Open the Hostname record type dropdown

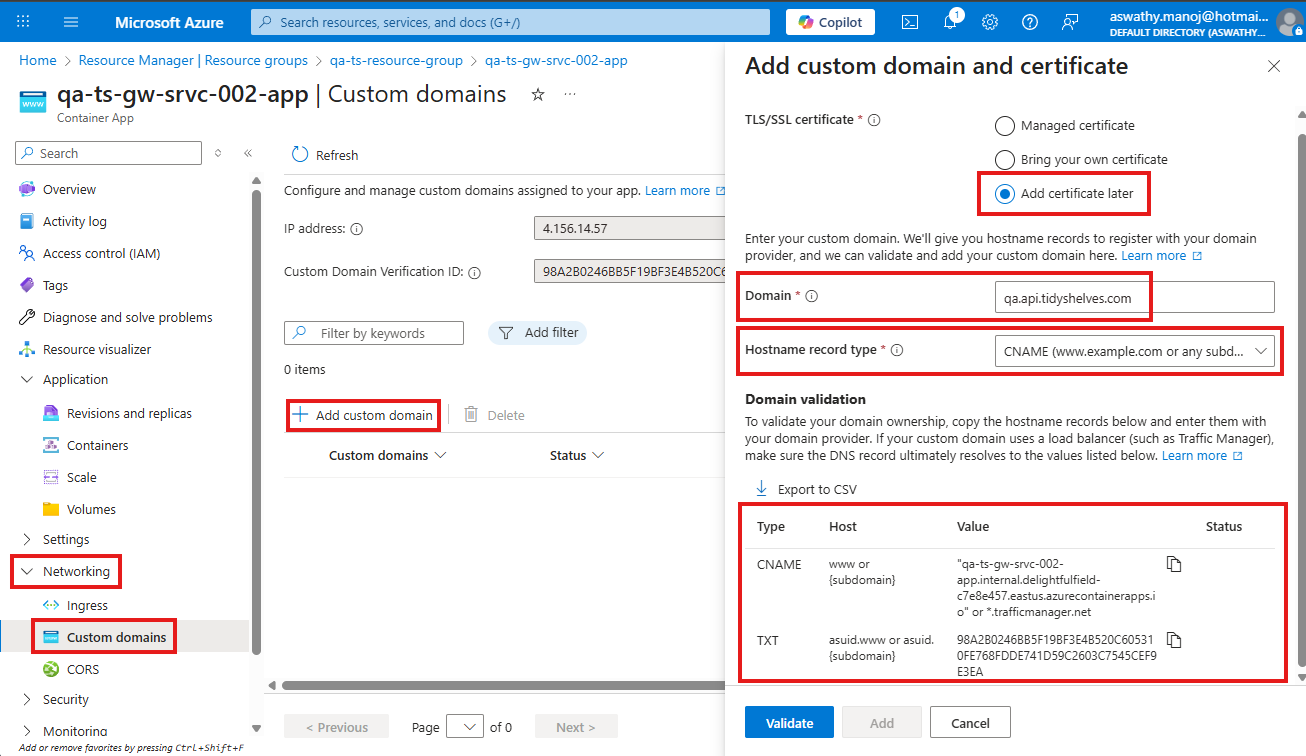click(1135, 351)
